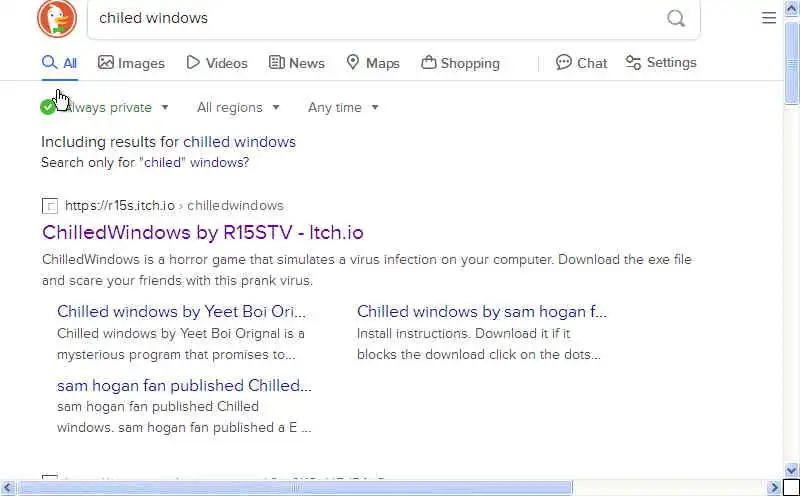
Task: Click the vertical scrollbar thumb
Action: pyautogui.click(x=791, y=61)
